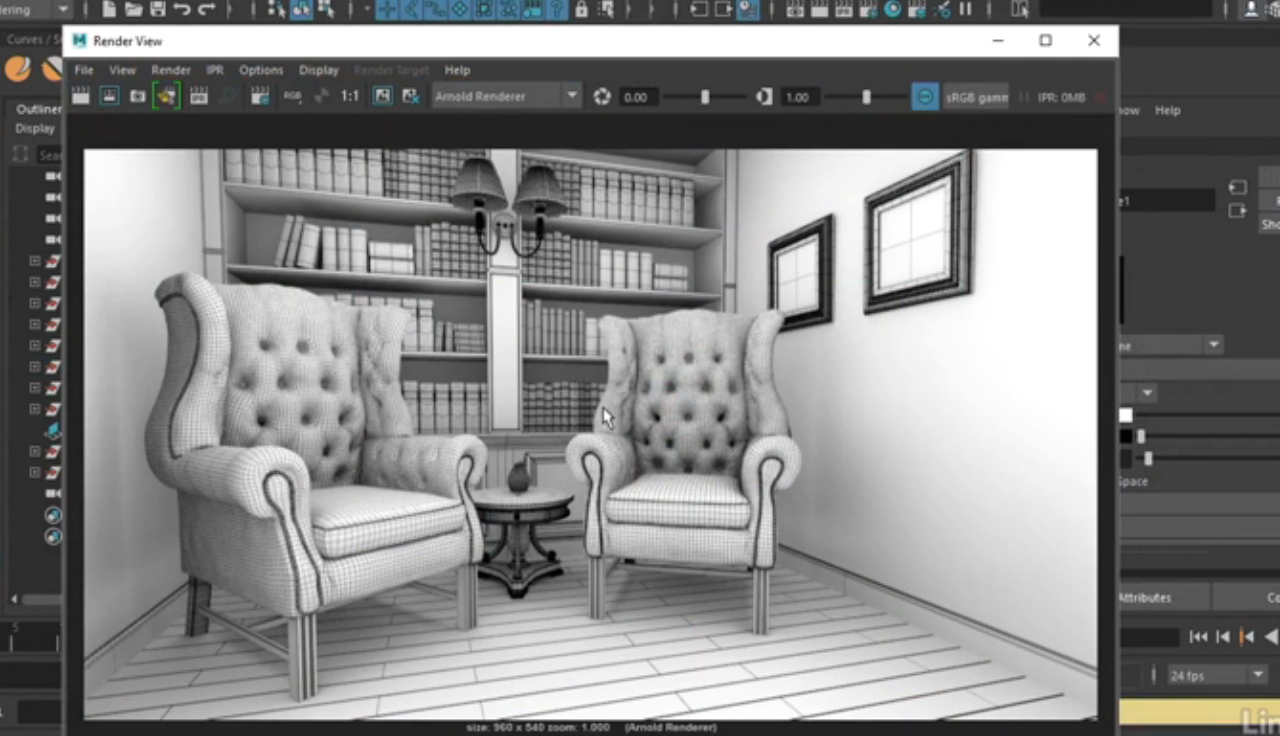
Task: Click Redo arrow in Maya toolbar
Action: tap(206, 10)
